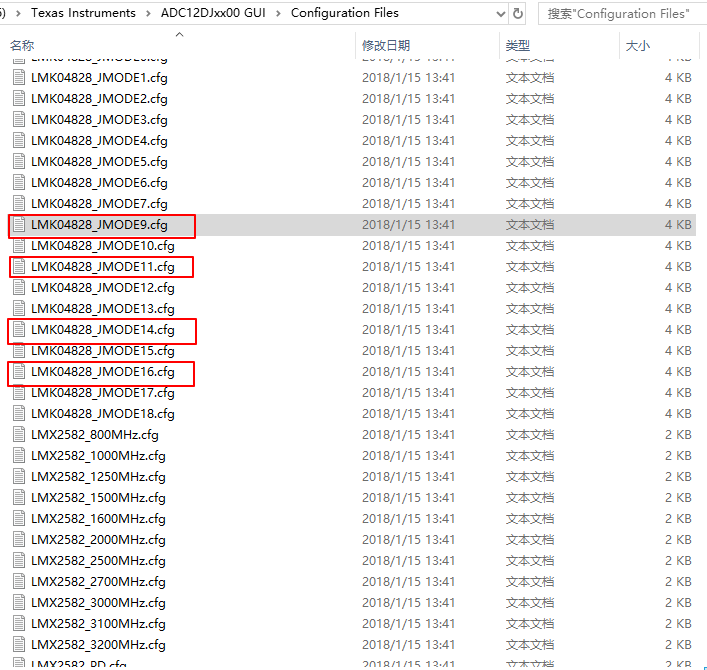The image size is (707, 670).
Task: Click the file icon of LMX2582_2000MHz.cfg
Action: [19, 540]
